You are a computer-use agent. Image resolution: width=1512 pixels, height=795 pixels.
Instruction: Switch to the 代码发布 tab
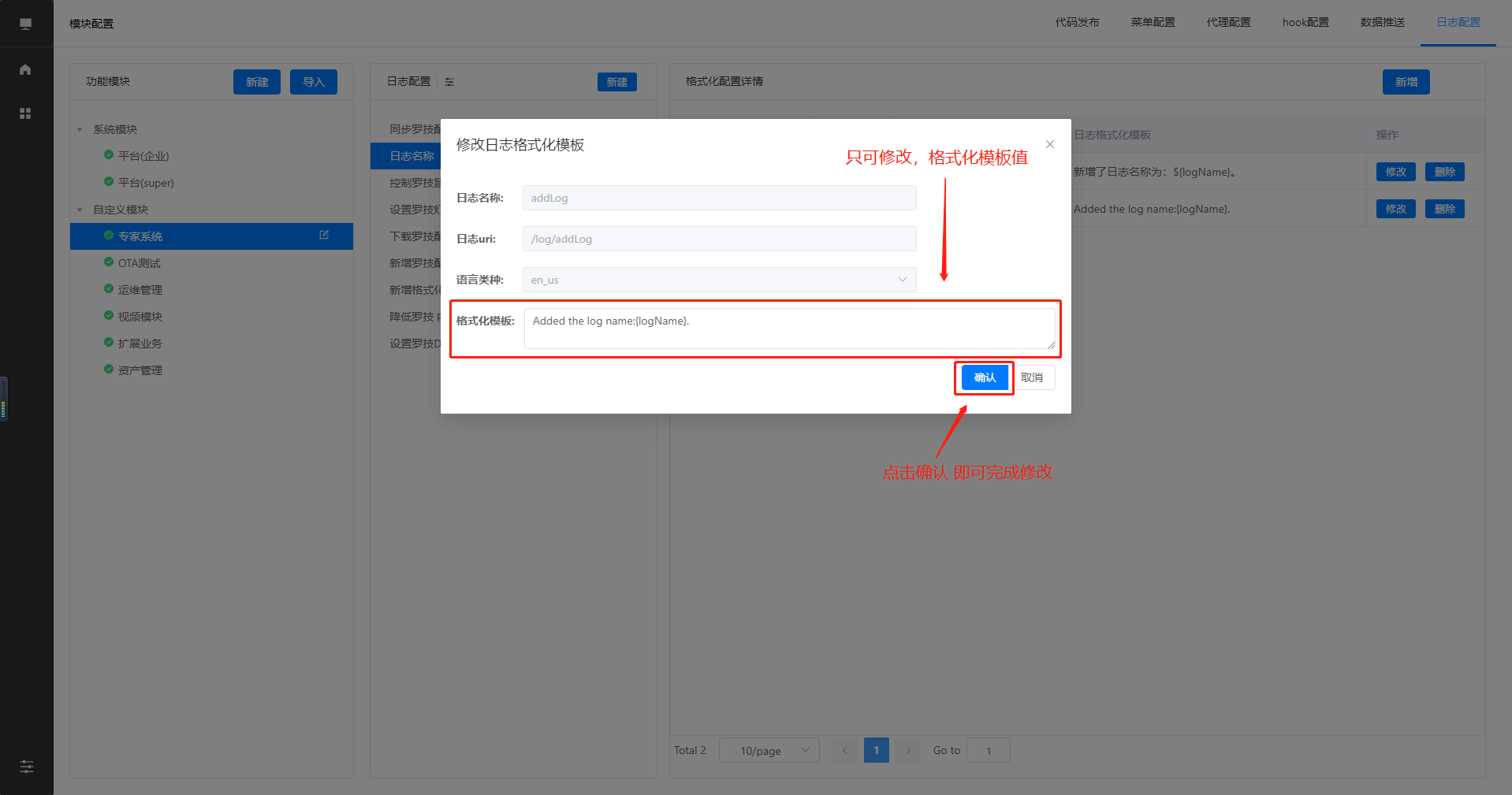[1078, 23]
